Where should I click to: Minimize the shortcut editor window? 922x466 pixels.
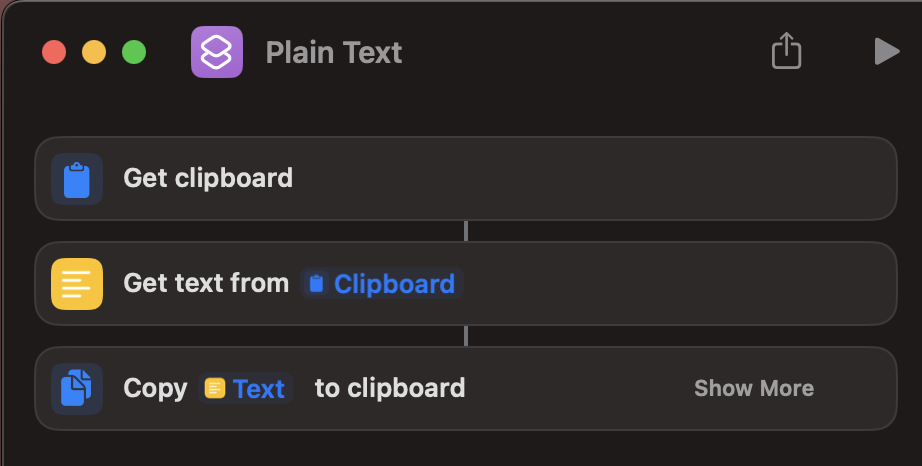[x=94, y=52]
